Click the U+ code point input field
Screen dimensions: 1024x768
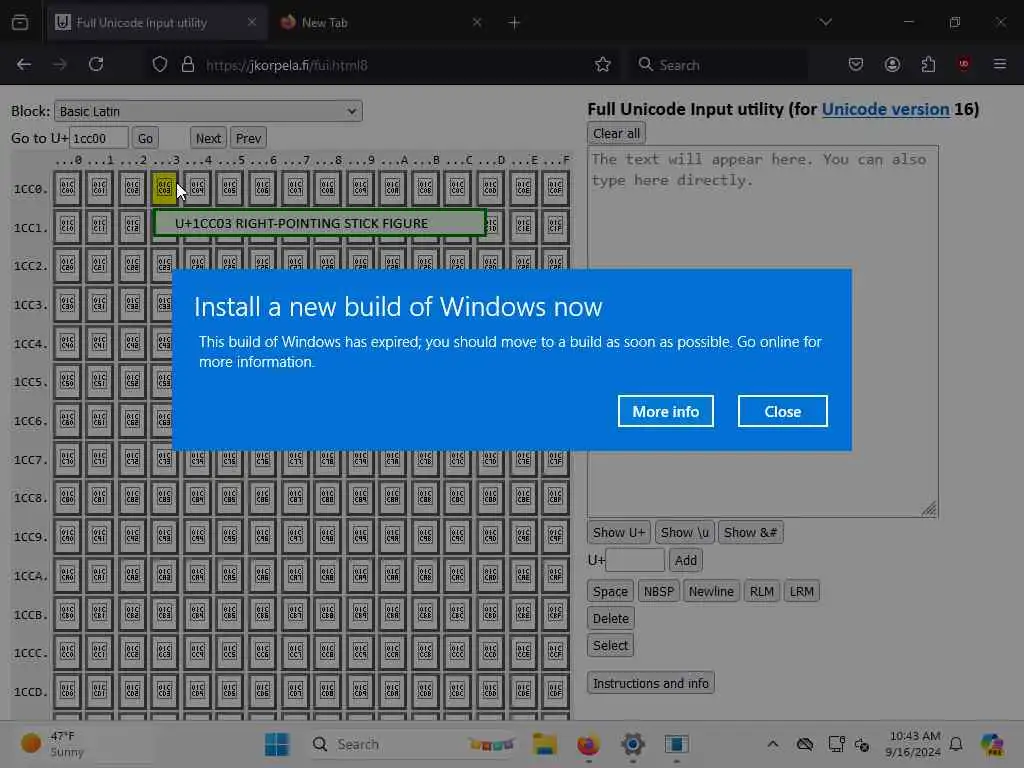(635, 560)
